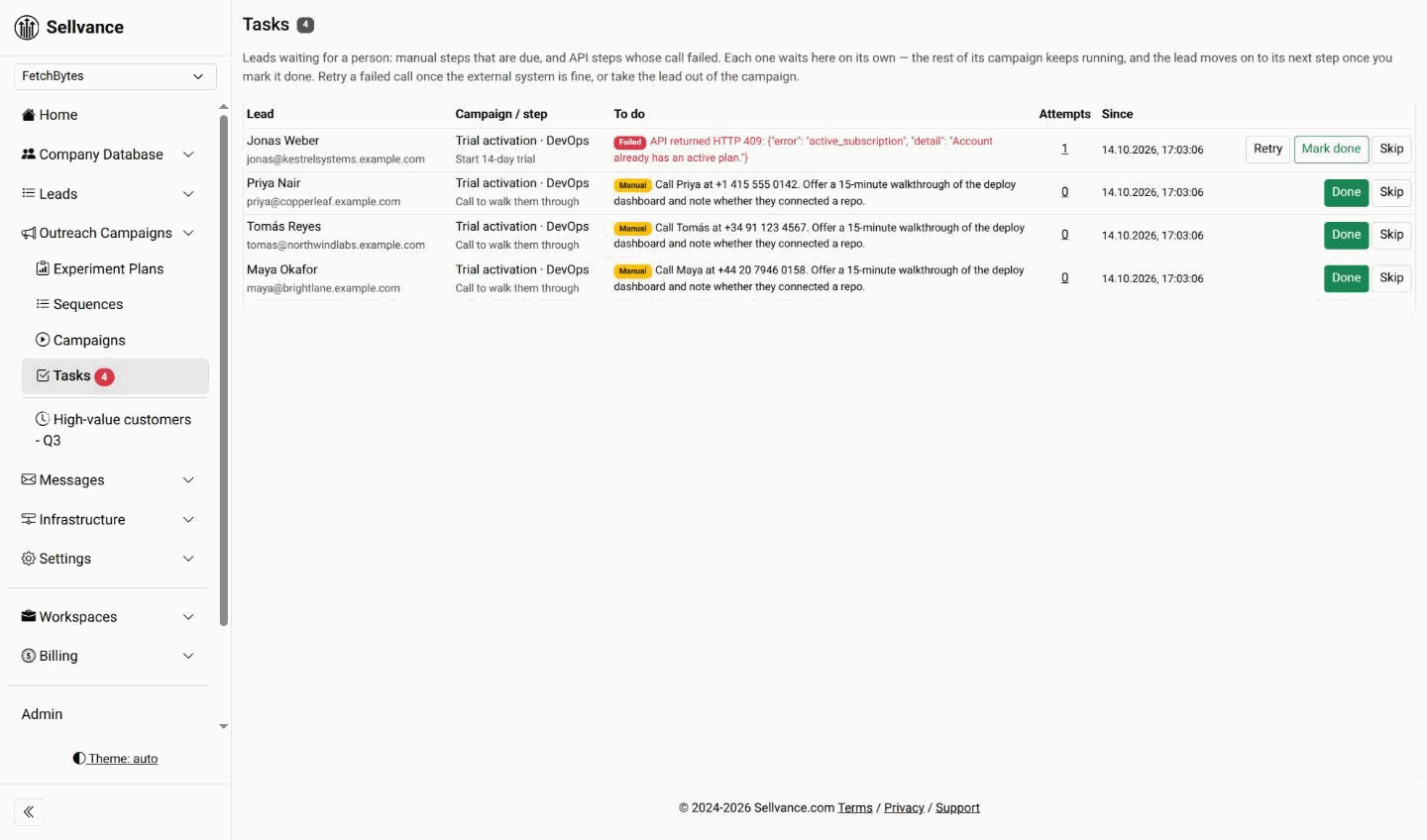
Task: Click the Manual badge on Priya Nair's row
Action: click(632, 185)
